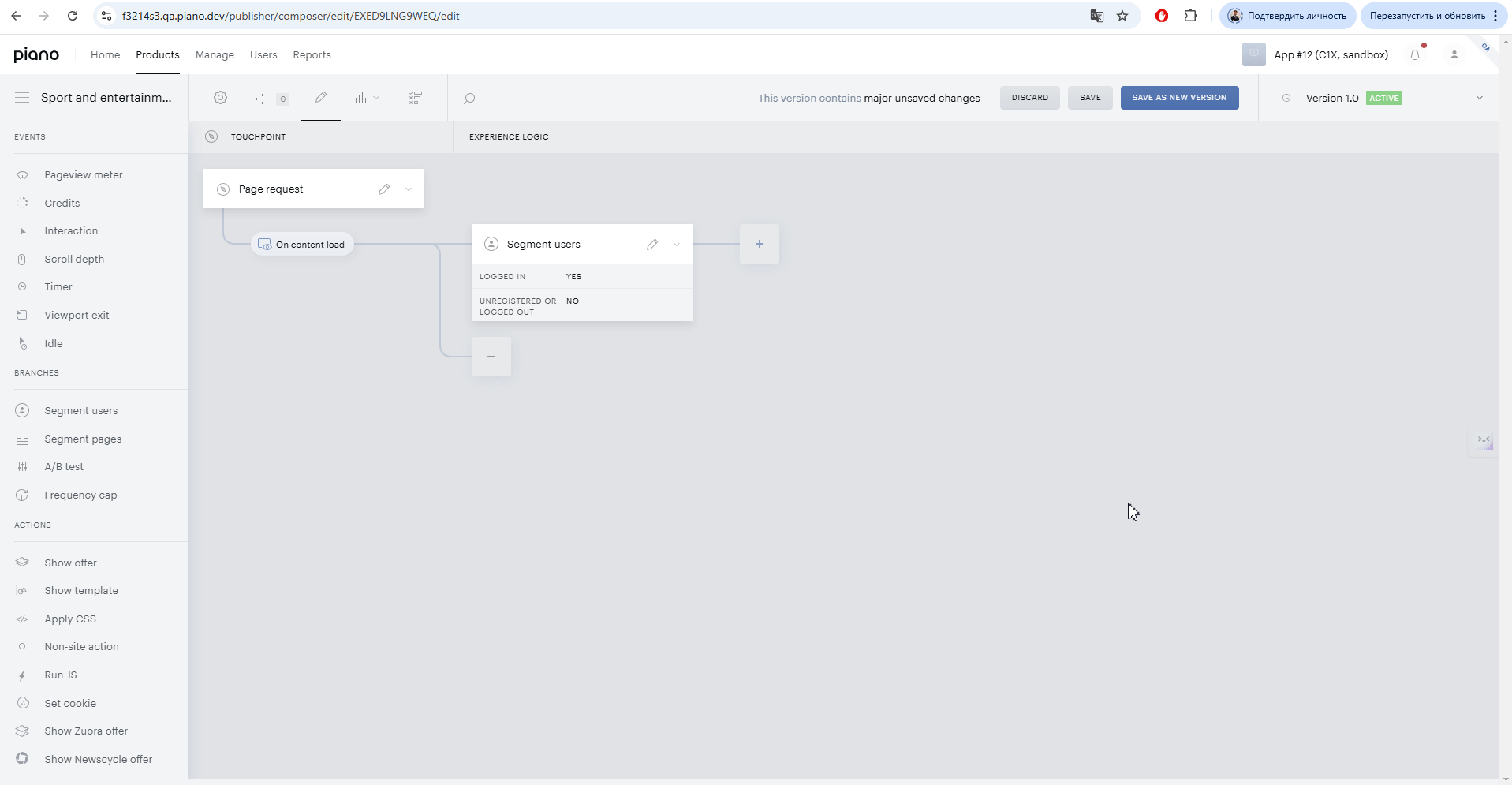
Task: Select the pencil edit mode icon
Action: [321, 98]
